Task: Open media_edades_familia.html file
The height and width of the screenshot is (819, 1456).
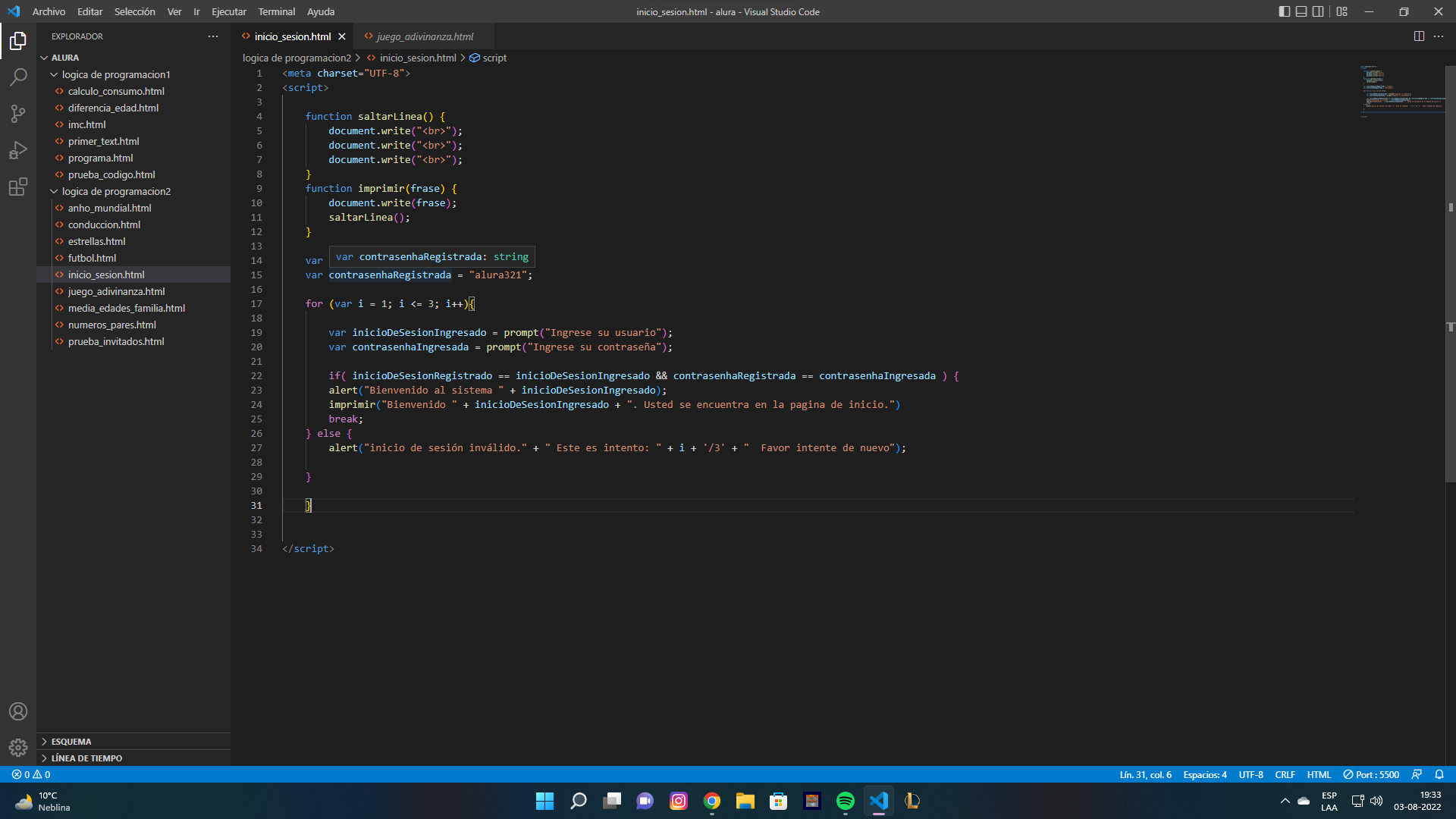Action: (133, 308)
